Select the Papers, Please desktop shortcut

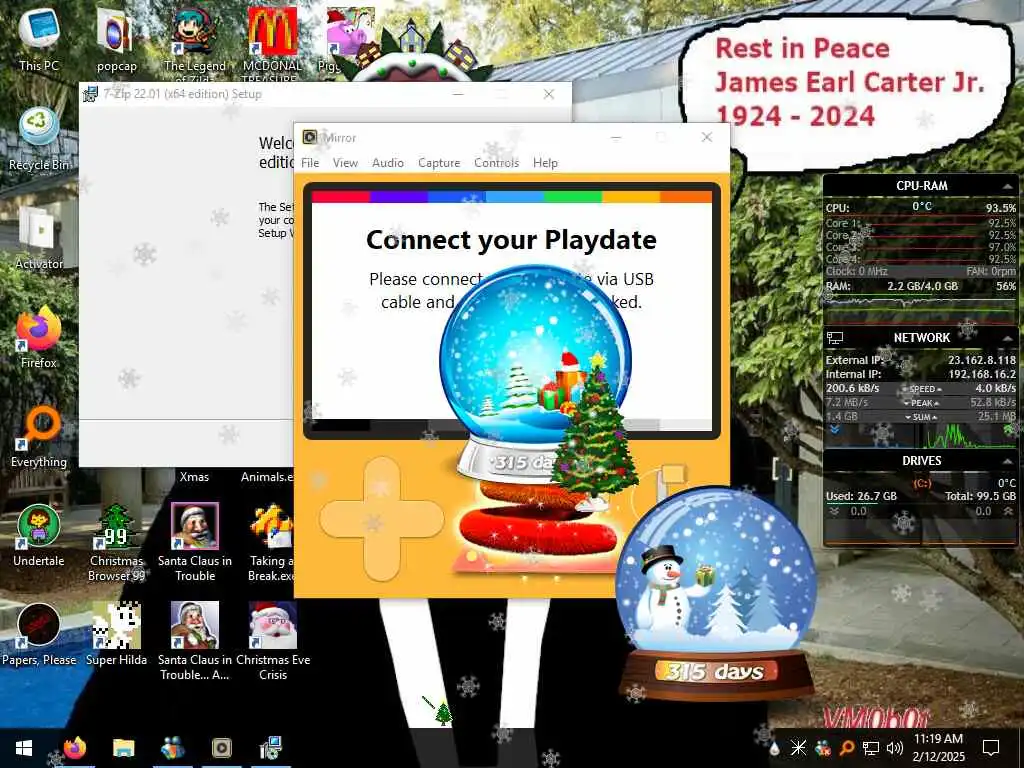pyautogui.click(x=39, y=634)
